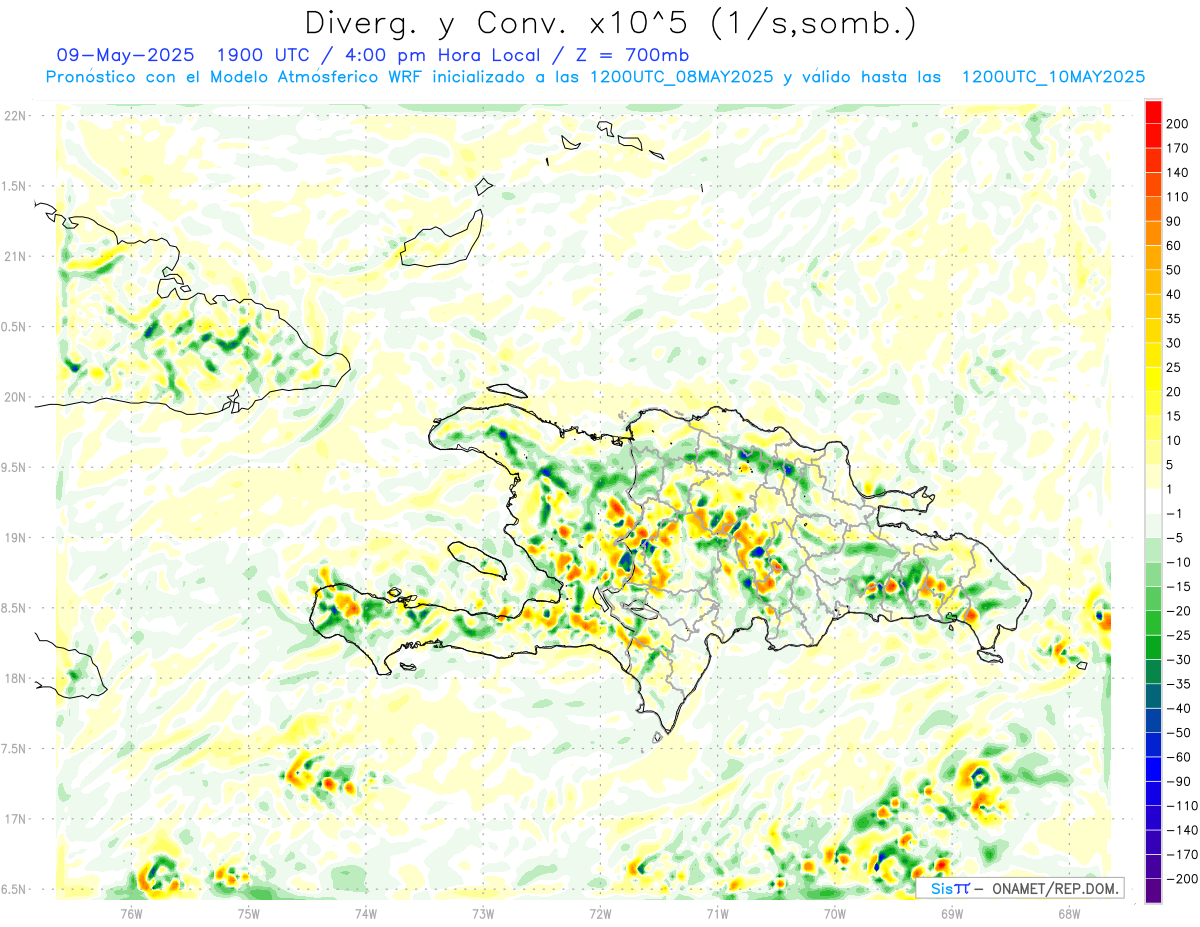Pick the dark purple swatch below -200
Viewport: 1200px width, 927px height.
[x=1153, y=890]
